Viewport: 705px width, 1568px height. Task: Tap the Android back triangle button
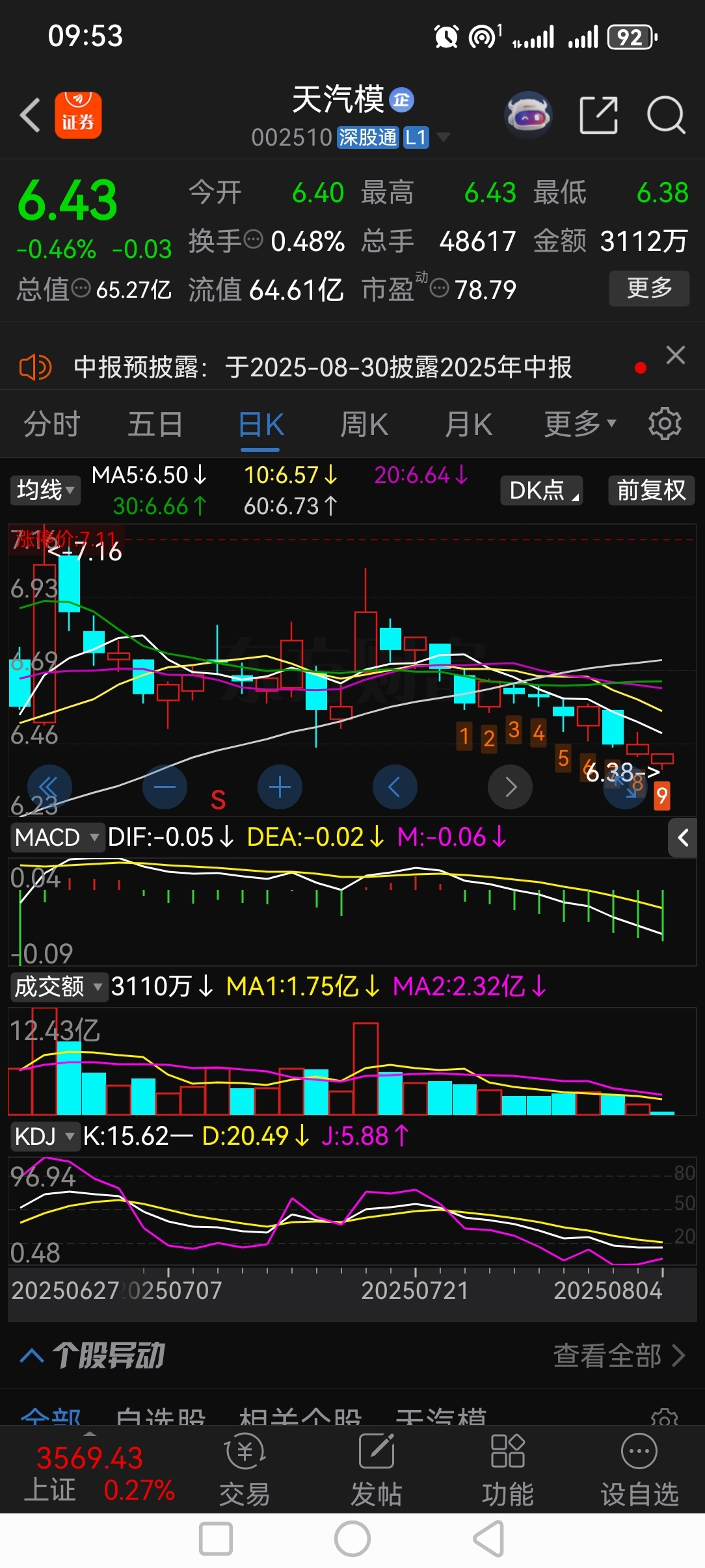(x=489, y=1539)
